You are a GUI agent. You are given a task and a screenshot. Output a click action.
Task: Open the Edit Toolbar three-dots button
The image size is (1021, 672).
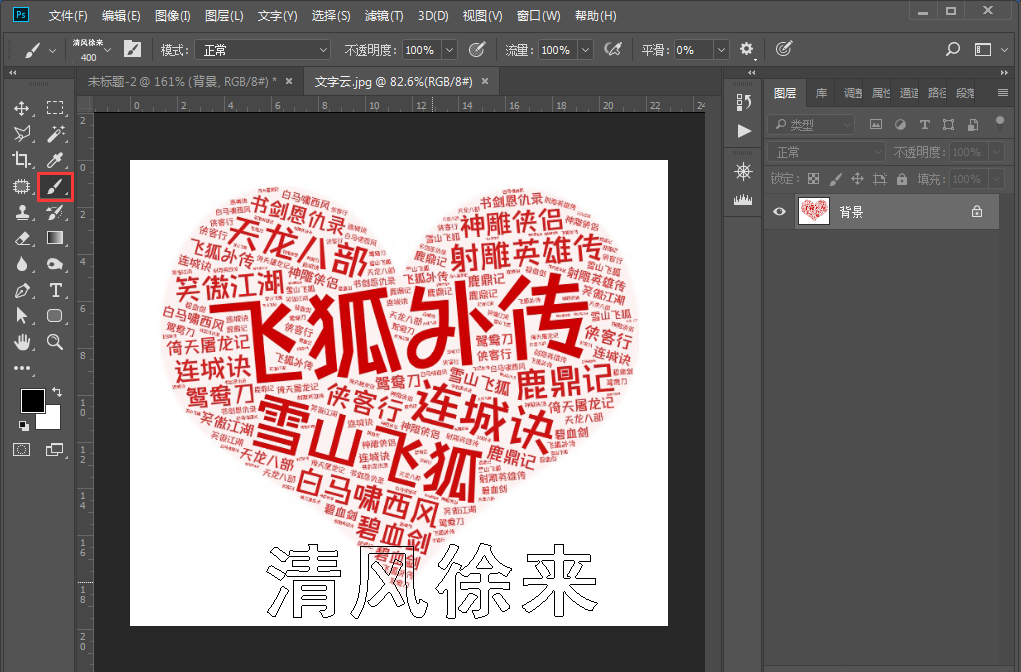pyautogui.click(x=21, y=368)
